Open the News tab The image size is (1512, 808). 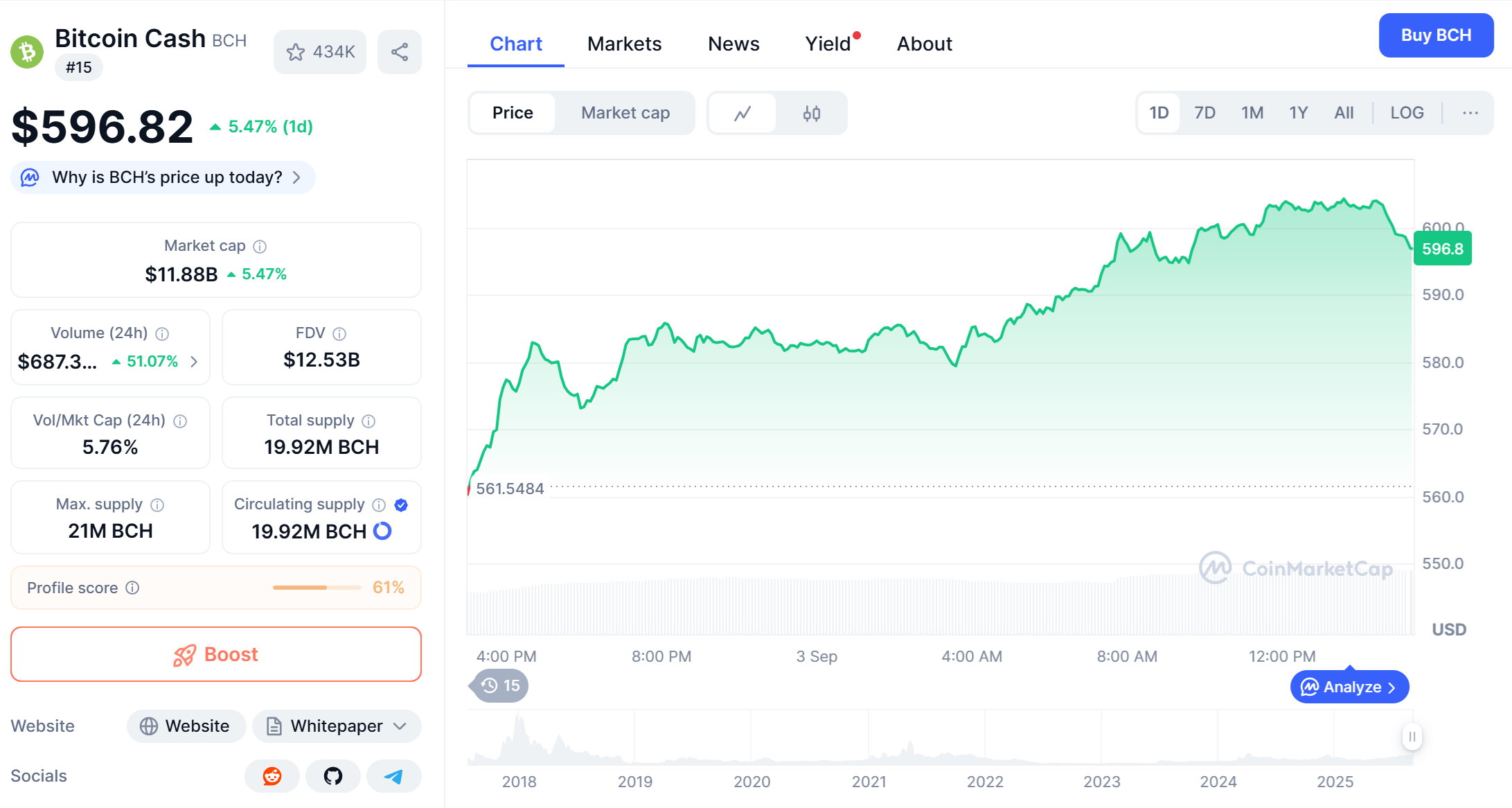[733, 44]
